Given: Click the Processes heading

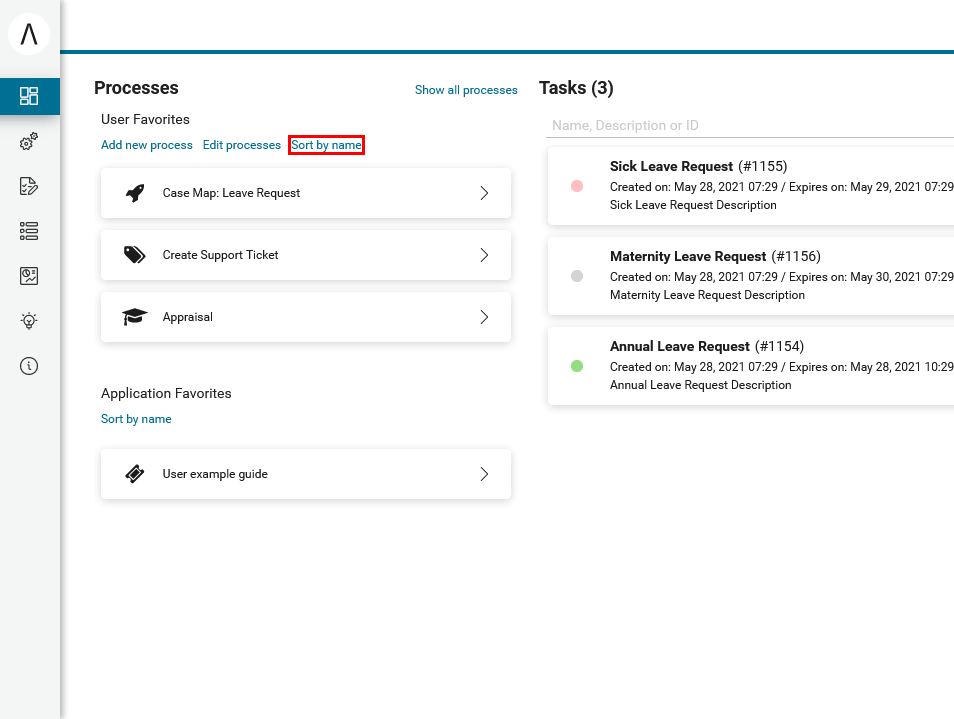Looking at the screenshot, I should (136, 88).
